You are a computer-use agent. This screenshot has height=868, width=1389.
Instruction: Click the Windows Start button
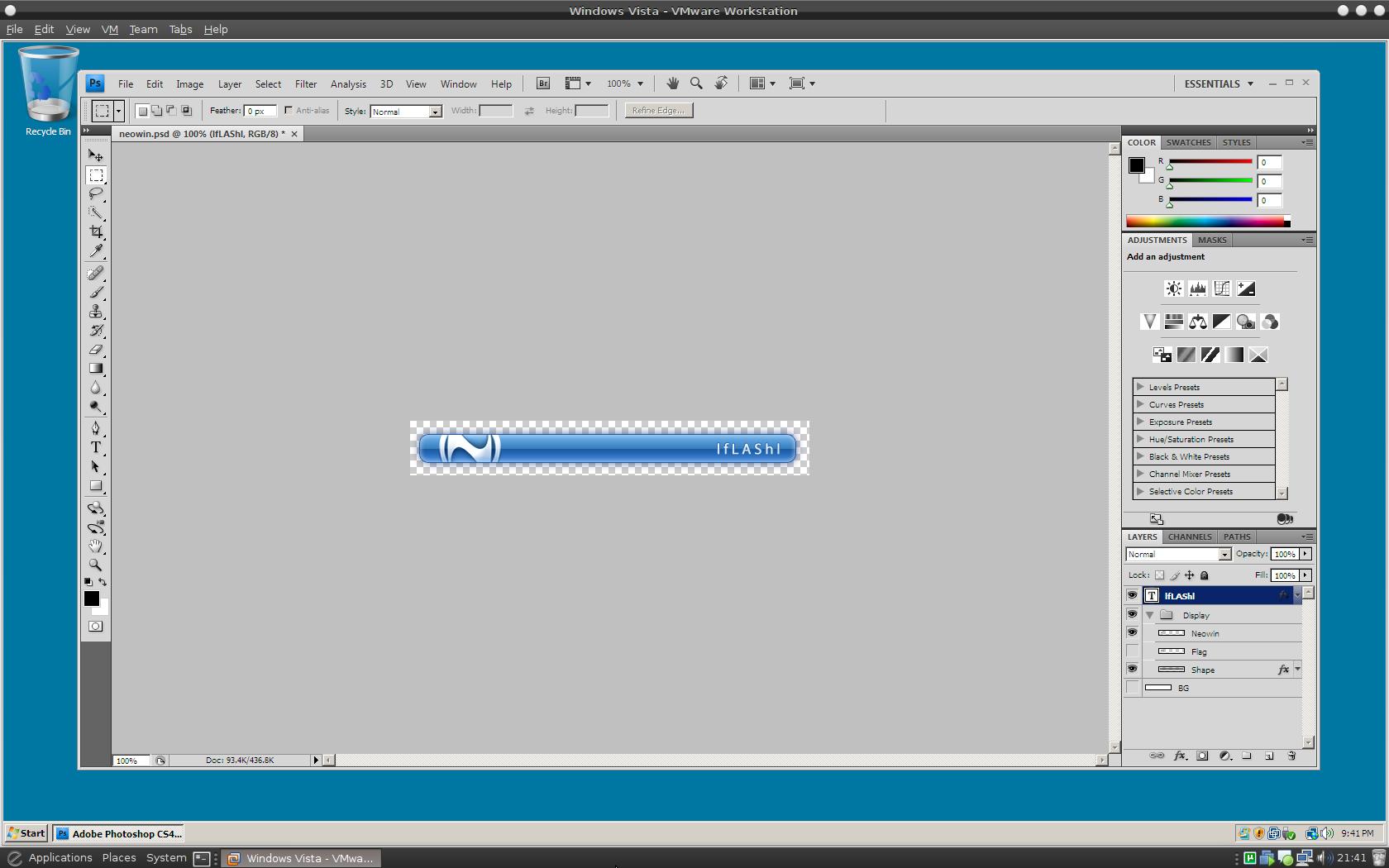pos(26,833)
